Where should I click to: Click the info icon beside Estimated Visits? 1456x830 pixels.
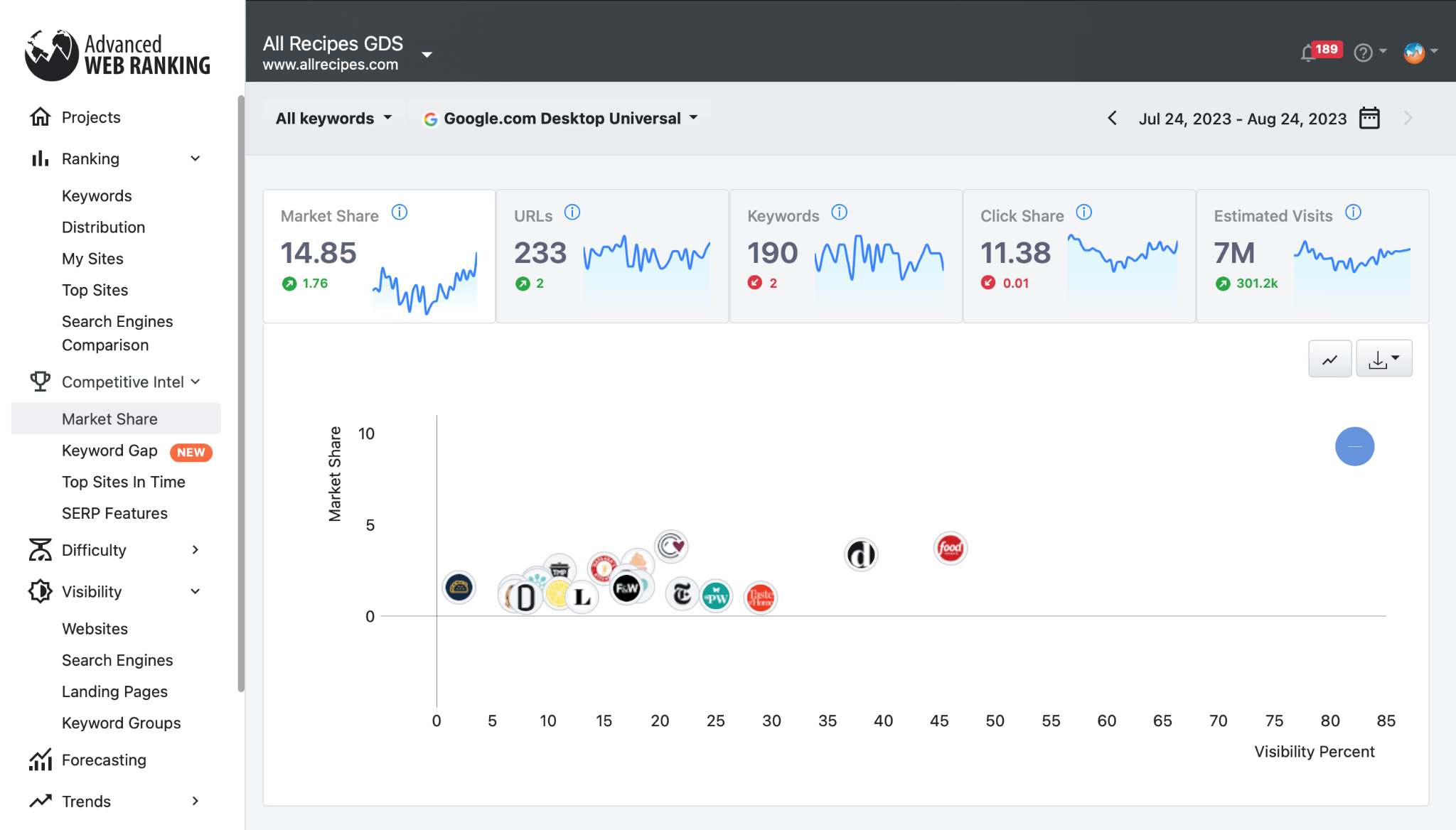1353,212
